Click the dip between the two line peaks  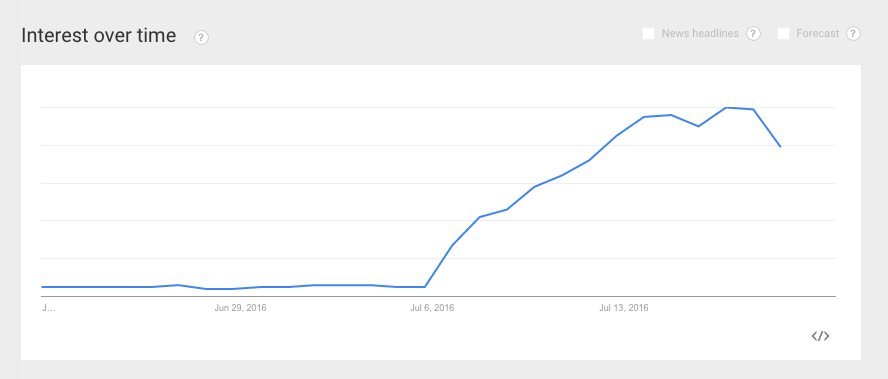pos(698,126)
